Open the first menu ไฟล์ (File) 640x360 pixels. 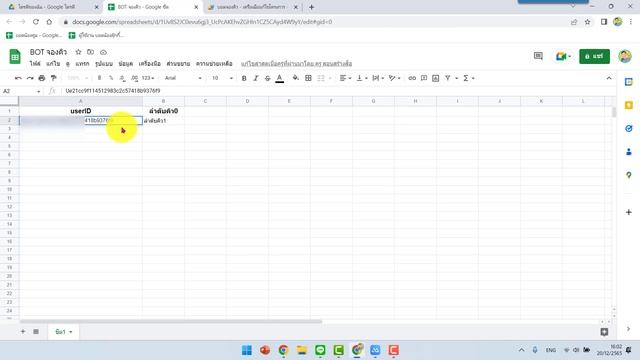coord(35,64)
